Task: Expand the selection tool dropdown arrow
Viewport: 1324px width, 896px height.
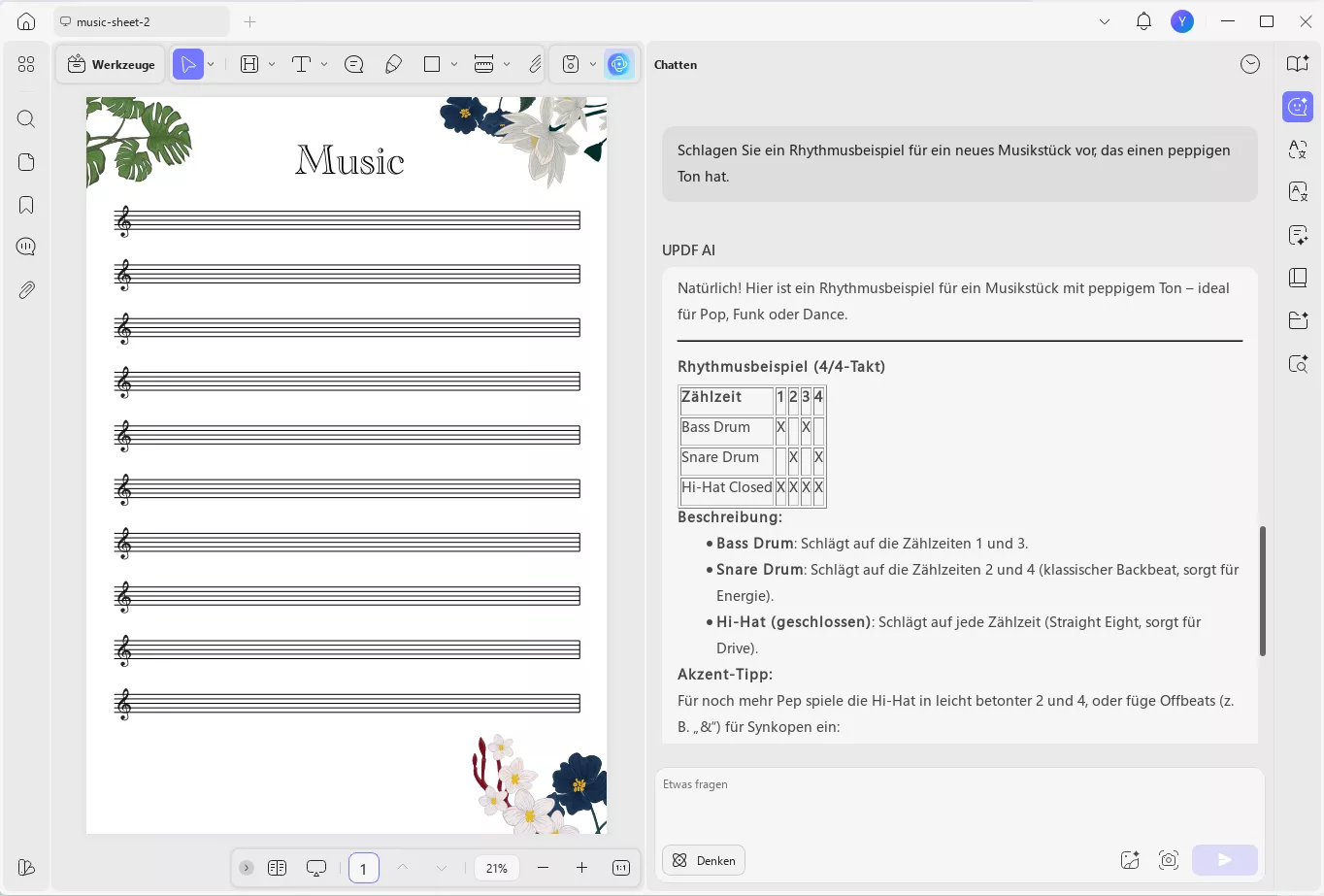Action: [x=211, y=64]
